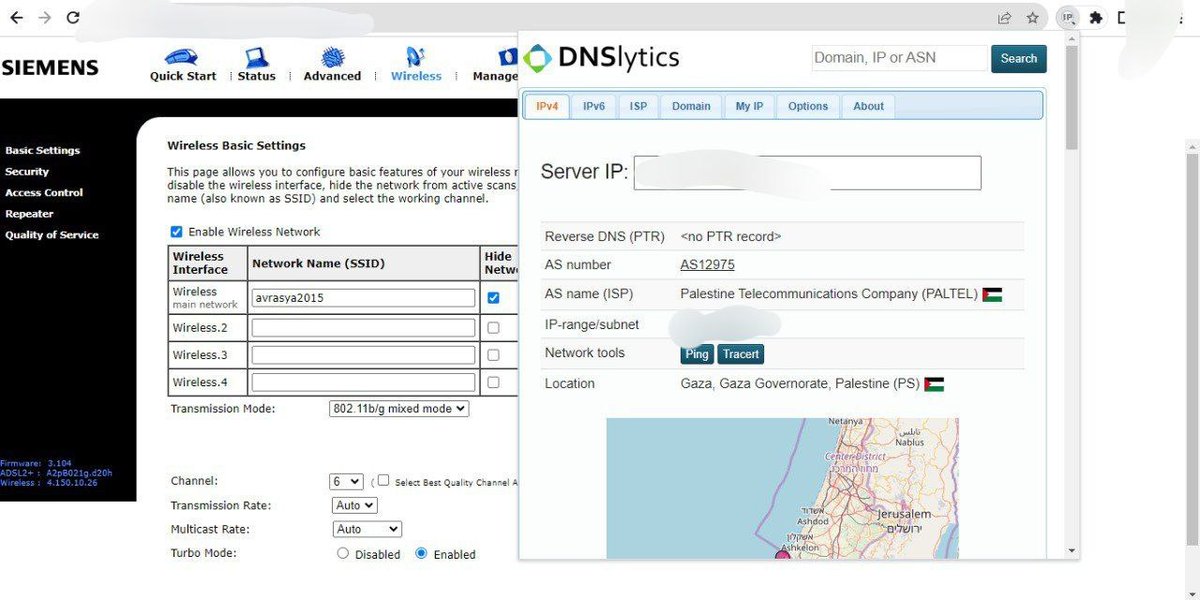This screenshot has width=1200, height=600.
Task: Switch to the IPv4 tab
Action: [x=547, y=106]
